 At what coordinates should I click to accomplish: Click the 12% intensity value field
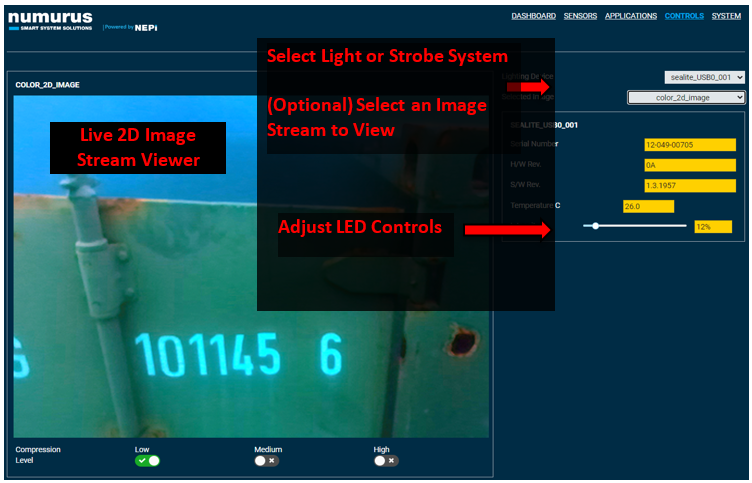(713, 227)
